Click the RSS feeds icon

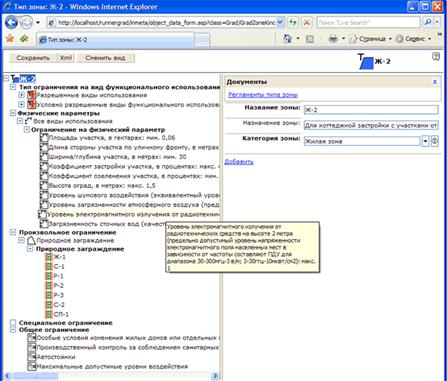coord(310,39)
